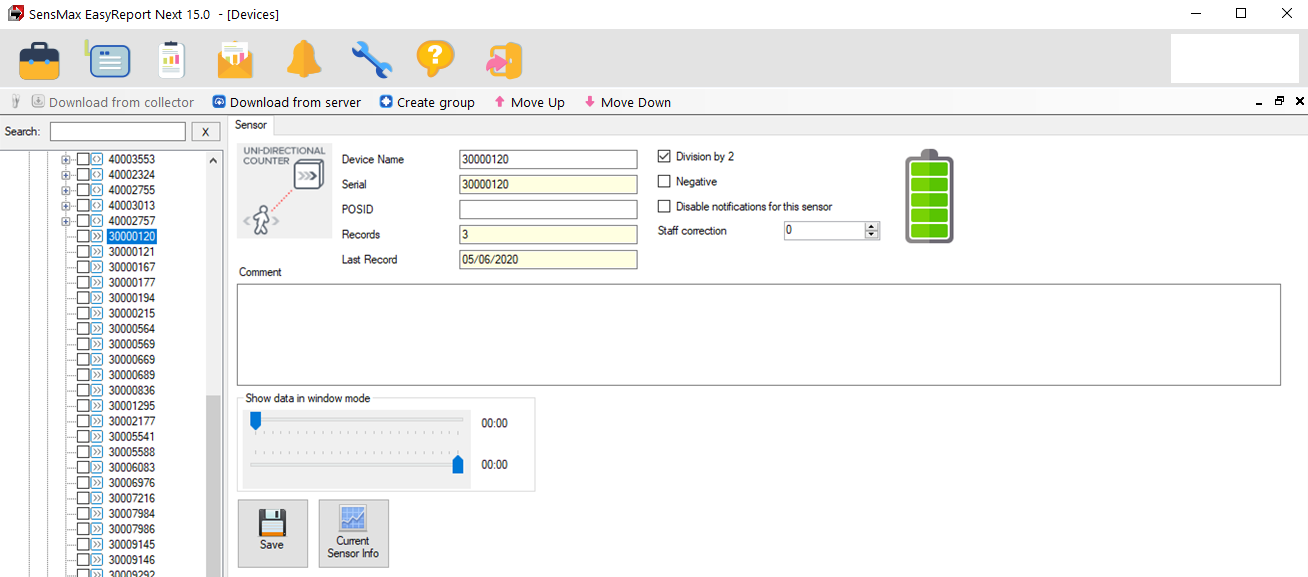Screen dimensions: 1308x577
Task: Open the Devices list toolbar icon
Action: point(109,60)
